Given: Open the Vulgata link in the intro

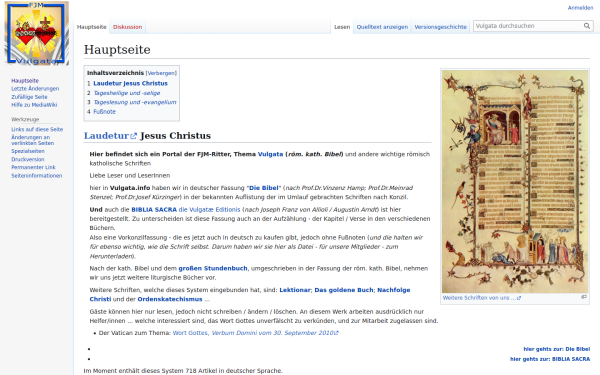Looking at the screenshot, I should (x=270, y=154).
